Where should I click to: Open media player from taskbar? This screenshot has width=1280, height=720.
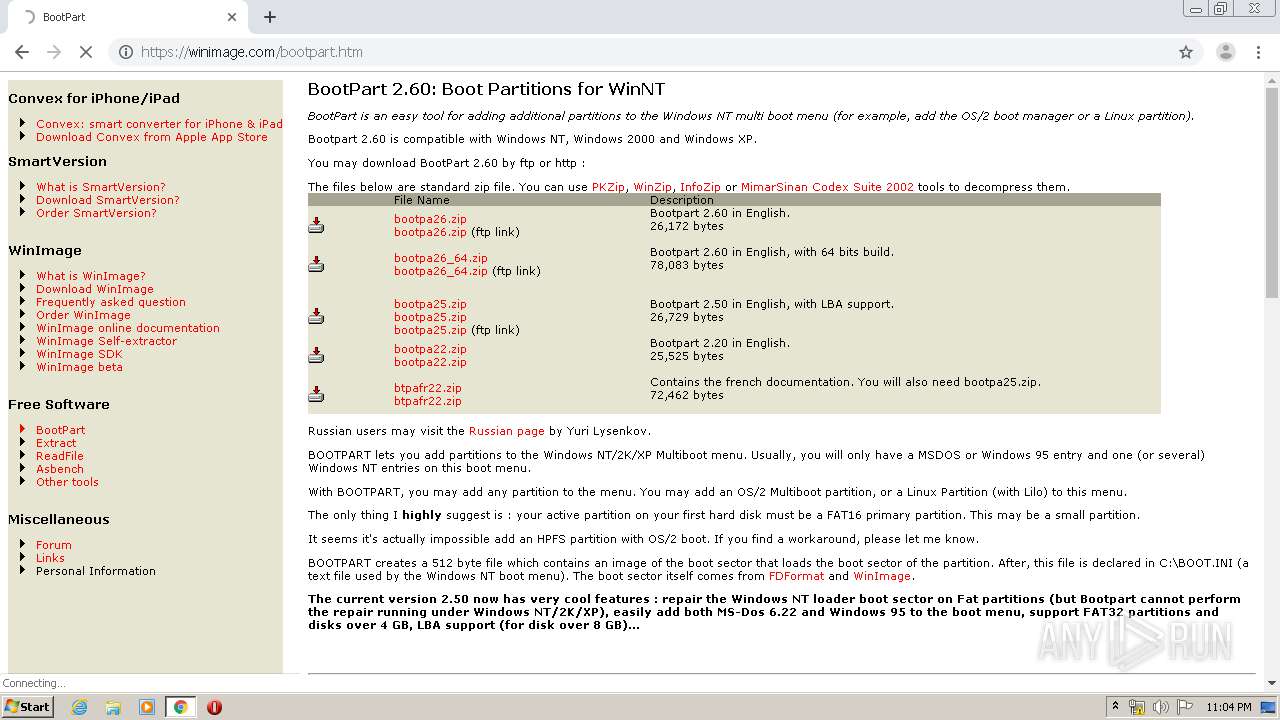click(147, 707)
